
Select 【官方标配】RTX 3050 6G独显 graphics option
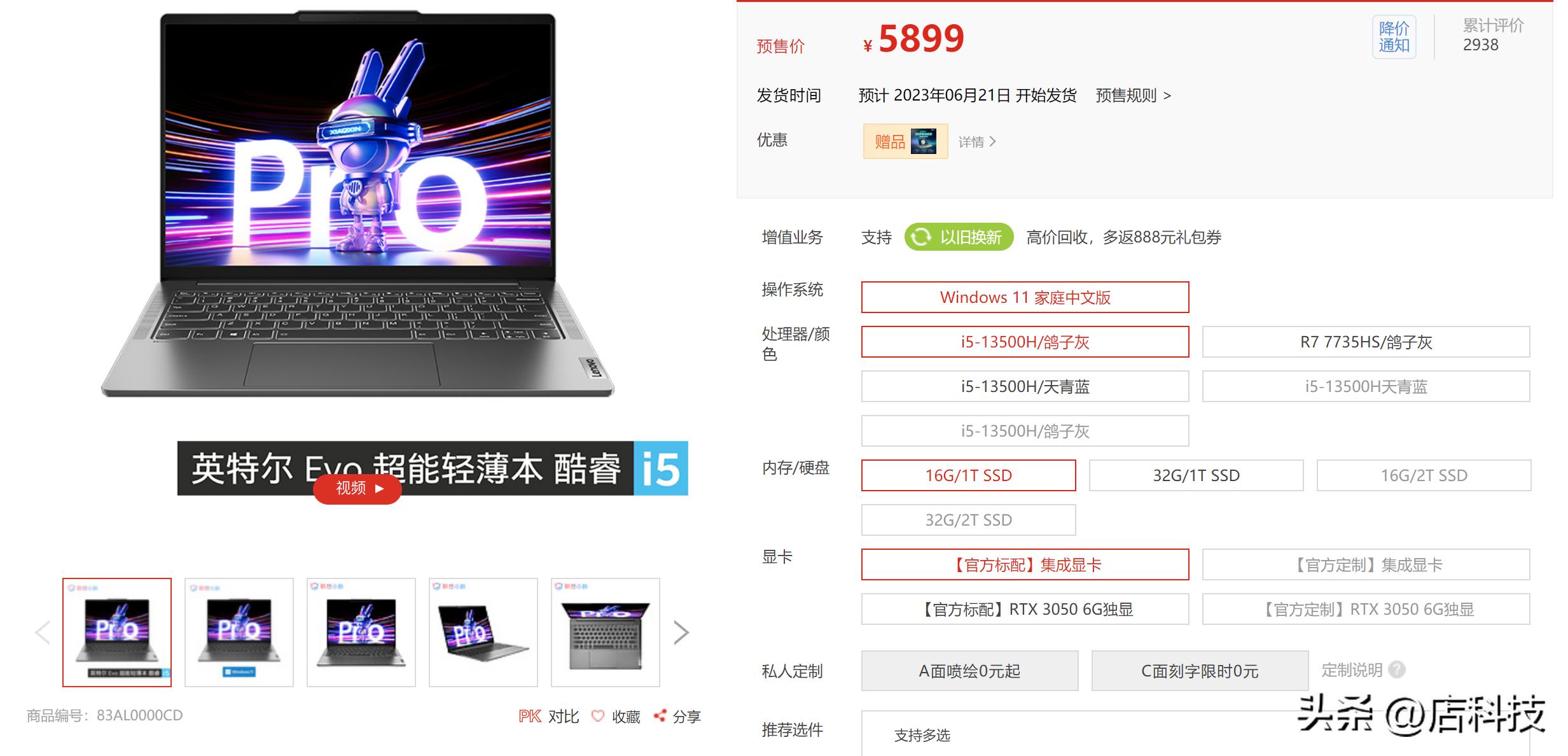click(1025, 609)
